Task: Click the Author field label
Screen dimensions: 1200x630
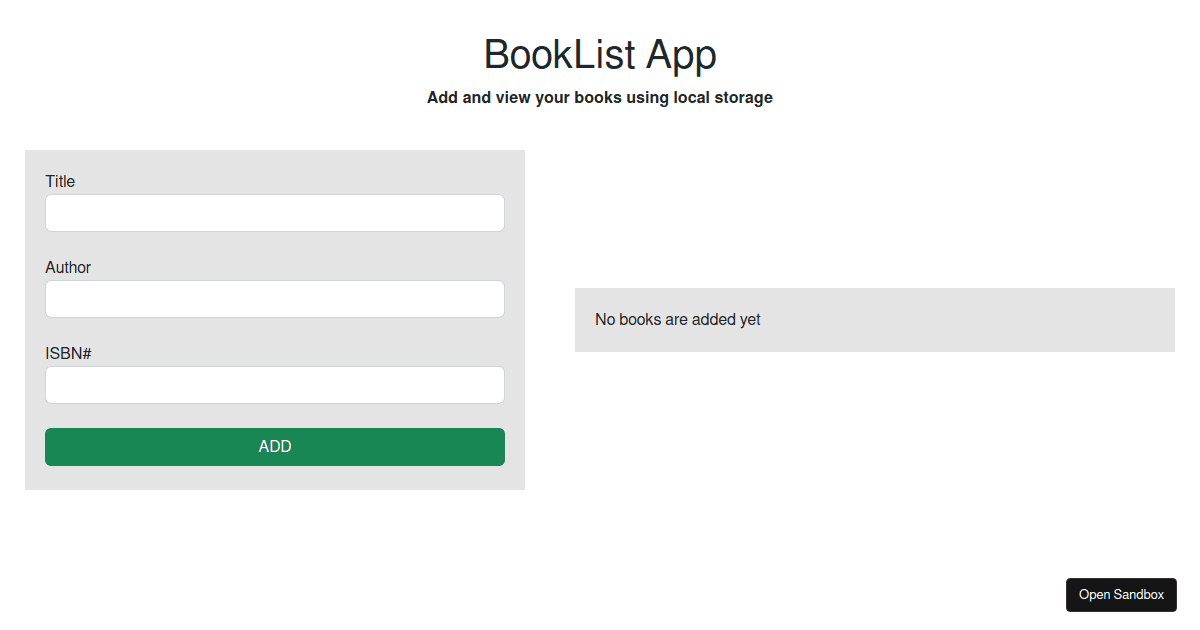Action: point(68,267)
